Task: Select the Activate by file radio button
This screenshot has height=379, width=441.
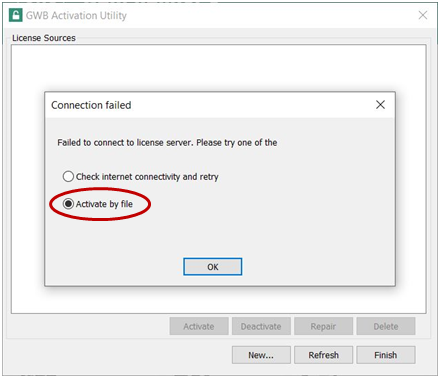Action: tap(68, 204)
